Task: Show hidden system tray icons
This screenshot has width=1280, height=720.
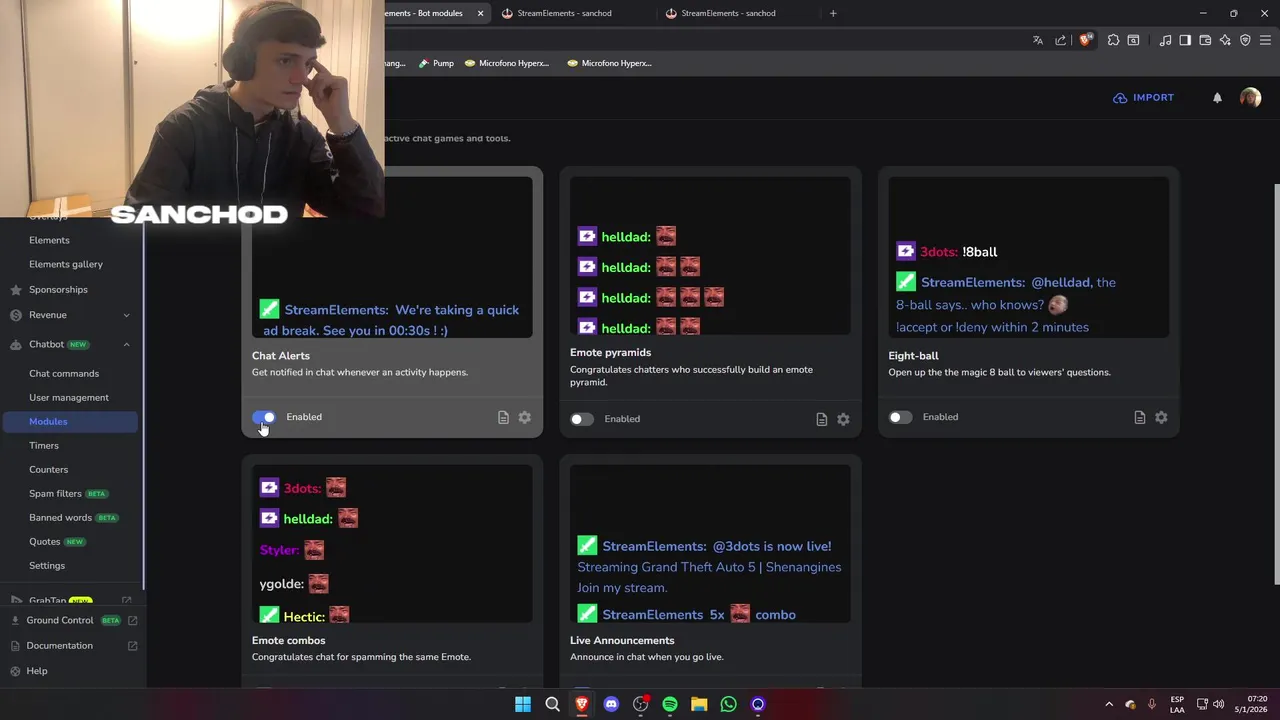Action: coord(1108,704)
